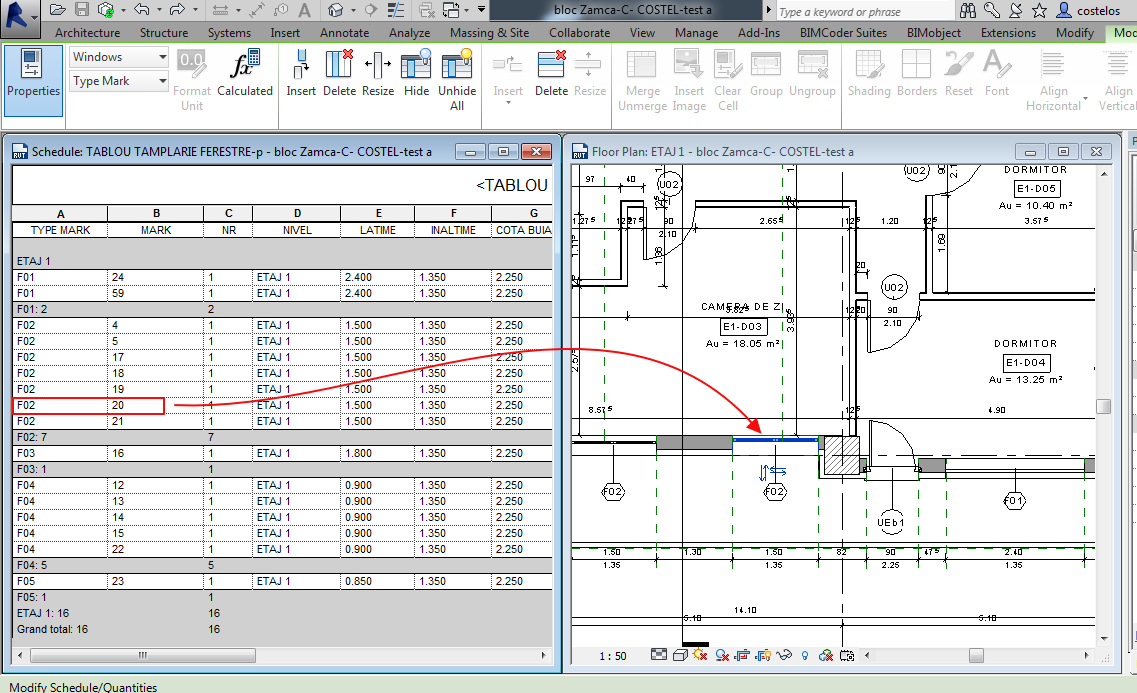Click the Undo arrow icon
This screenshot has height=693, width=1137.
pyautogui.click(x=142, y=10)
